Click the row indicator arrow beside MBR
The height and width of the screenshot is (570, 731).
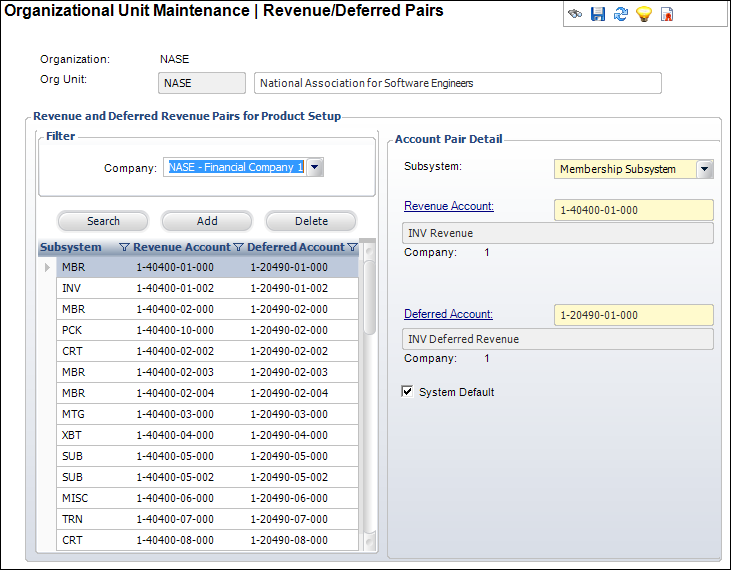47,268
